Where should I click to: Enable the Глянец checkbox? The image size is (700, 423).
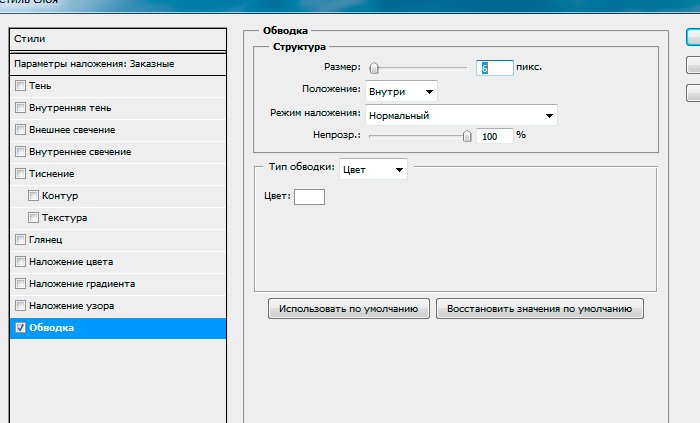pos(21,240)
